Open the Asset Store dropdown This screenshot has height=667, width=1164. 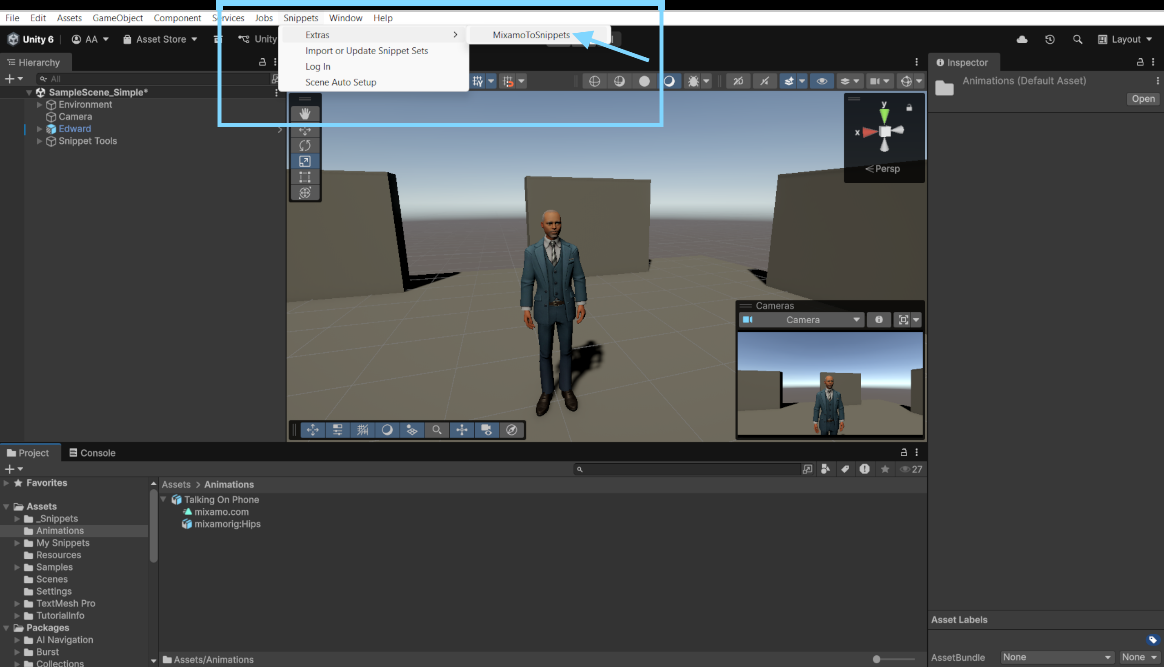(160, 39)
